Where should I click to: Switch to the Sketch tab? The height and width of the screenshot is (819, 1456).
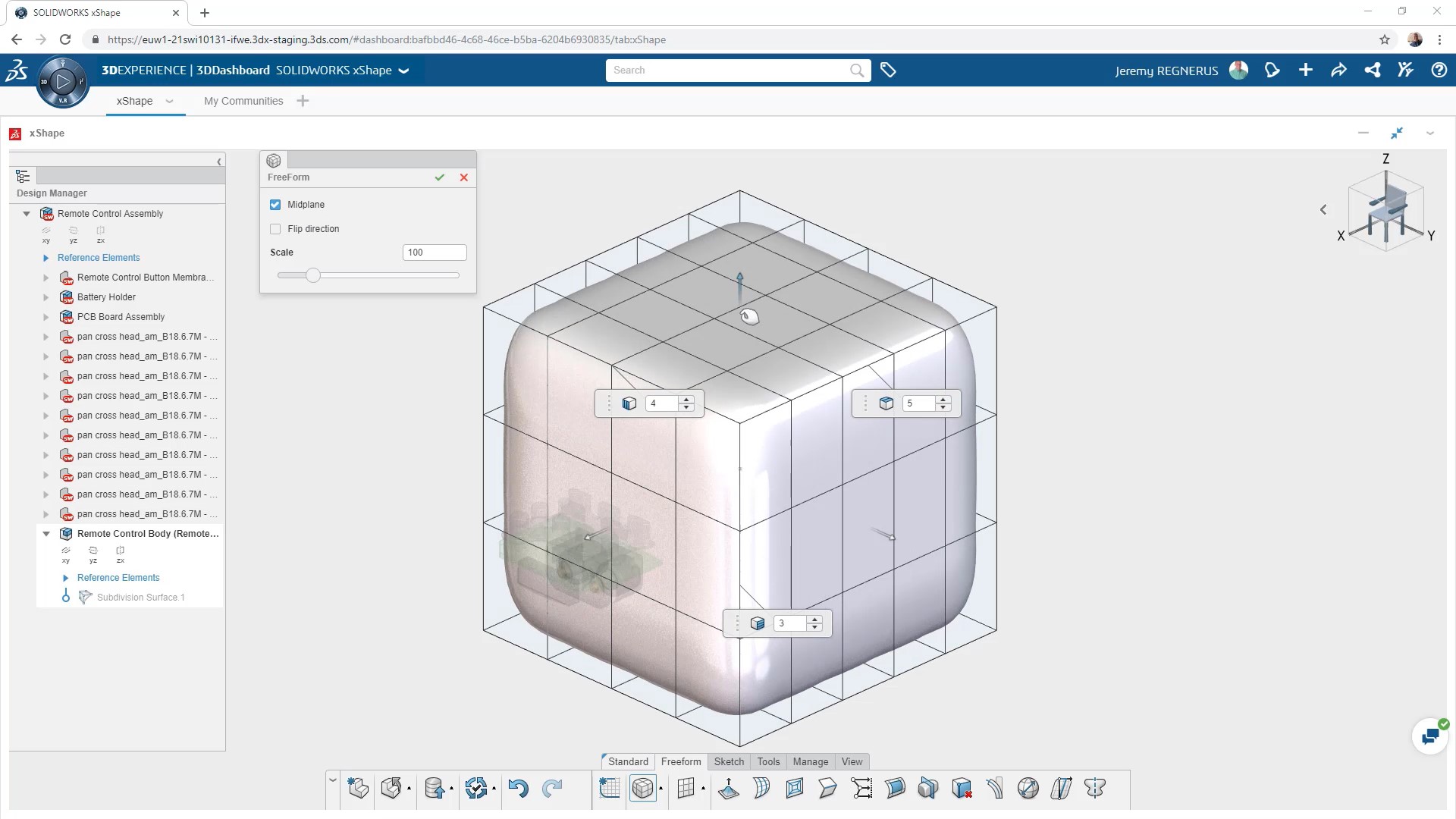pos(728,761)
